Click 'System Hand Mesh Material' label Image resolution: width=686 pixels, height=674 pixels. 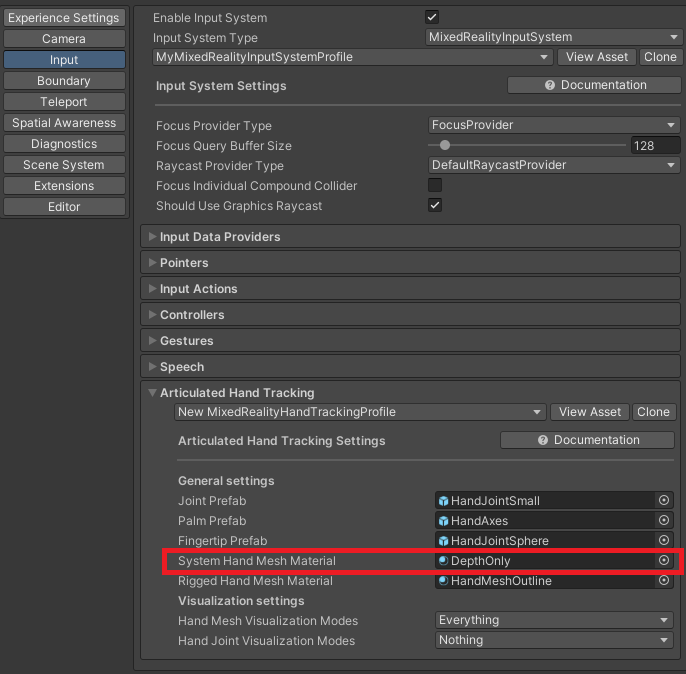pyautogui.click(x=257, y=561)
